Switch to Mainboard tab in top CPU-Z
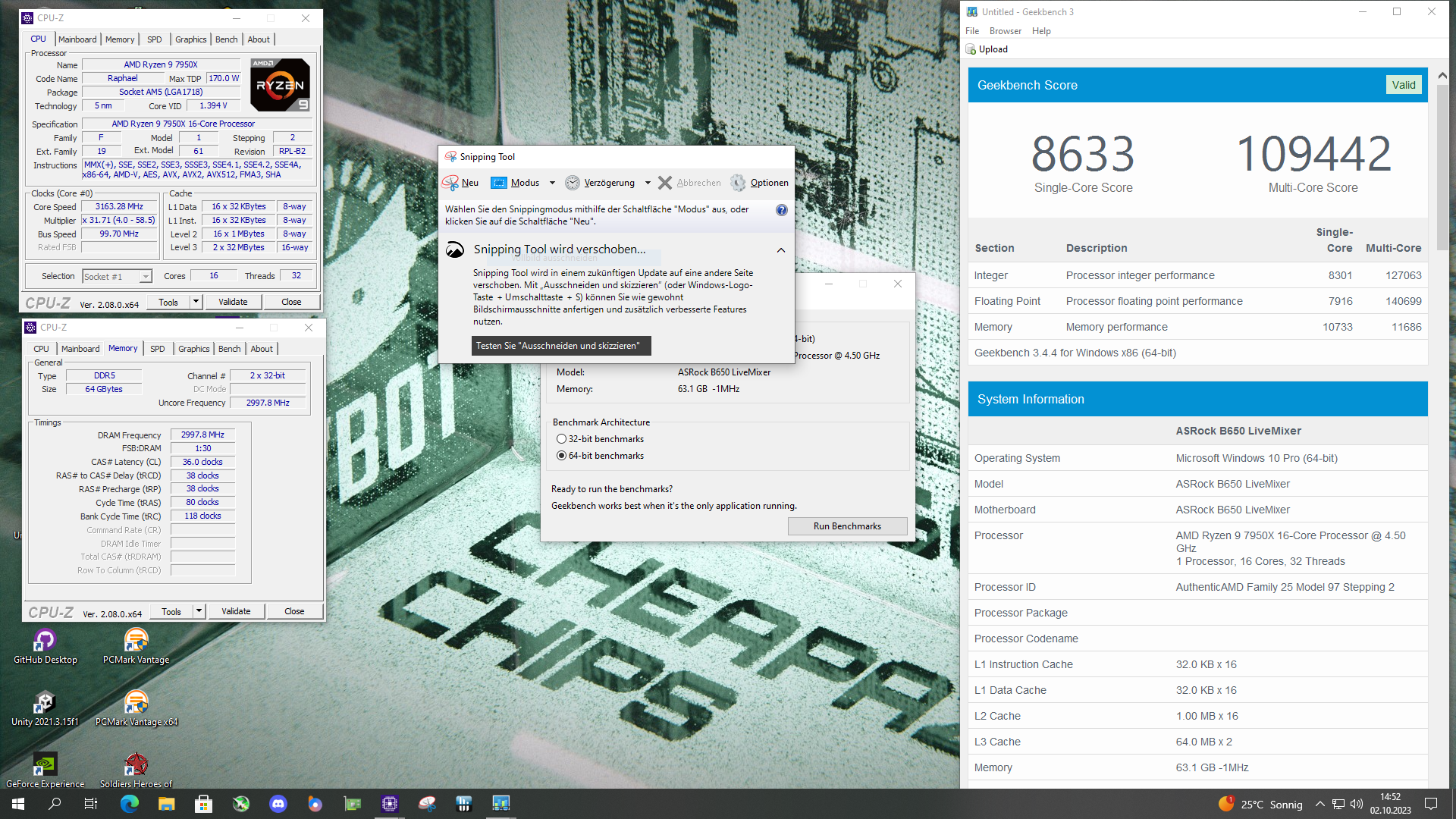The image size is (1456, 819). 77,39
